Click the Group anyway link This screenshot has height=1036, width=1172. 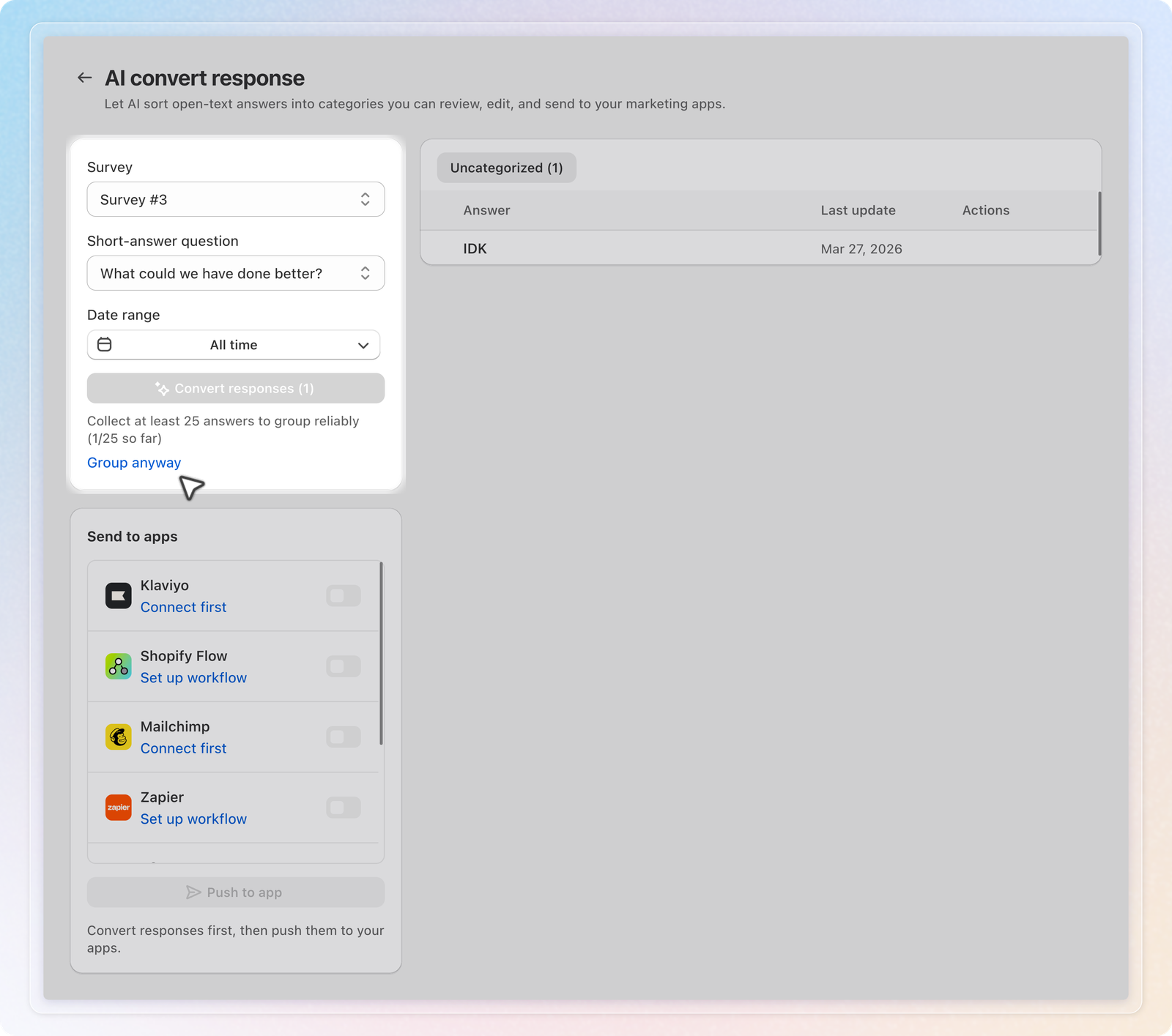(x=134, y=463)
